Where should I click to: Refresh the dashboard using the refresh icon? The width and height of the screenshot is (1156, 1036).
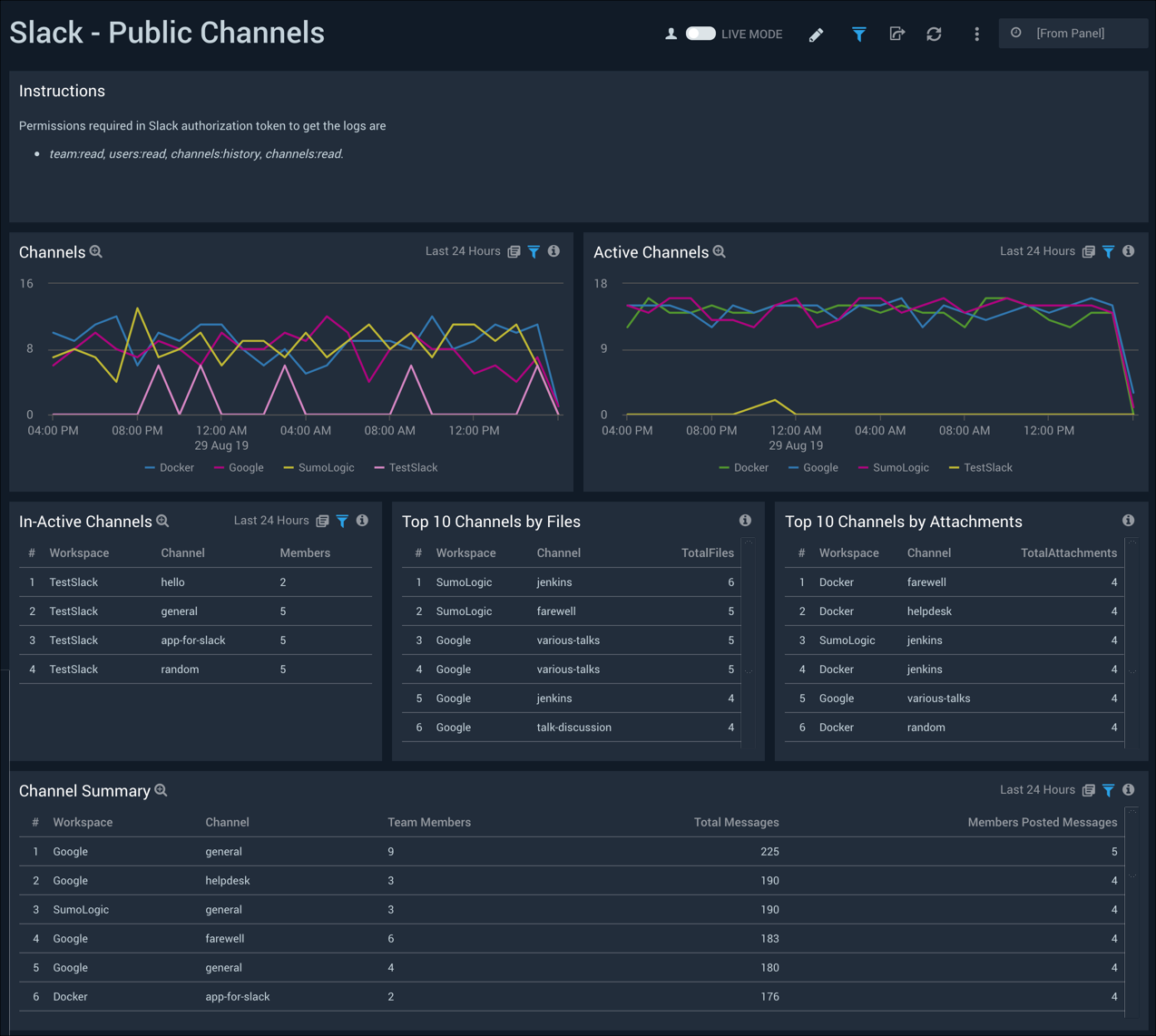tap(934, 34)
